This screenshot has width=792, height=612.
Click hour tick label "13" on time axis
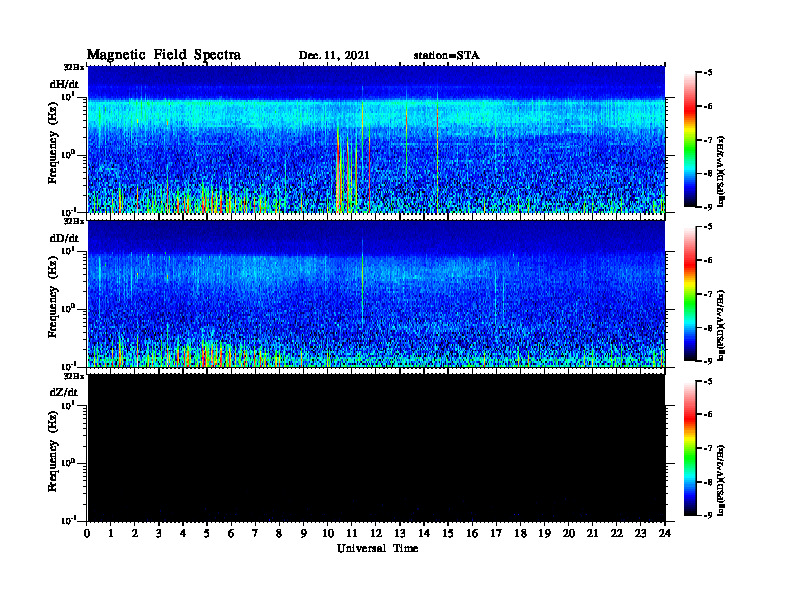pyautogui.click(x=400, y=534)
